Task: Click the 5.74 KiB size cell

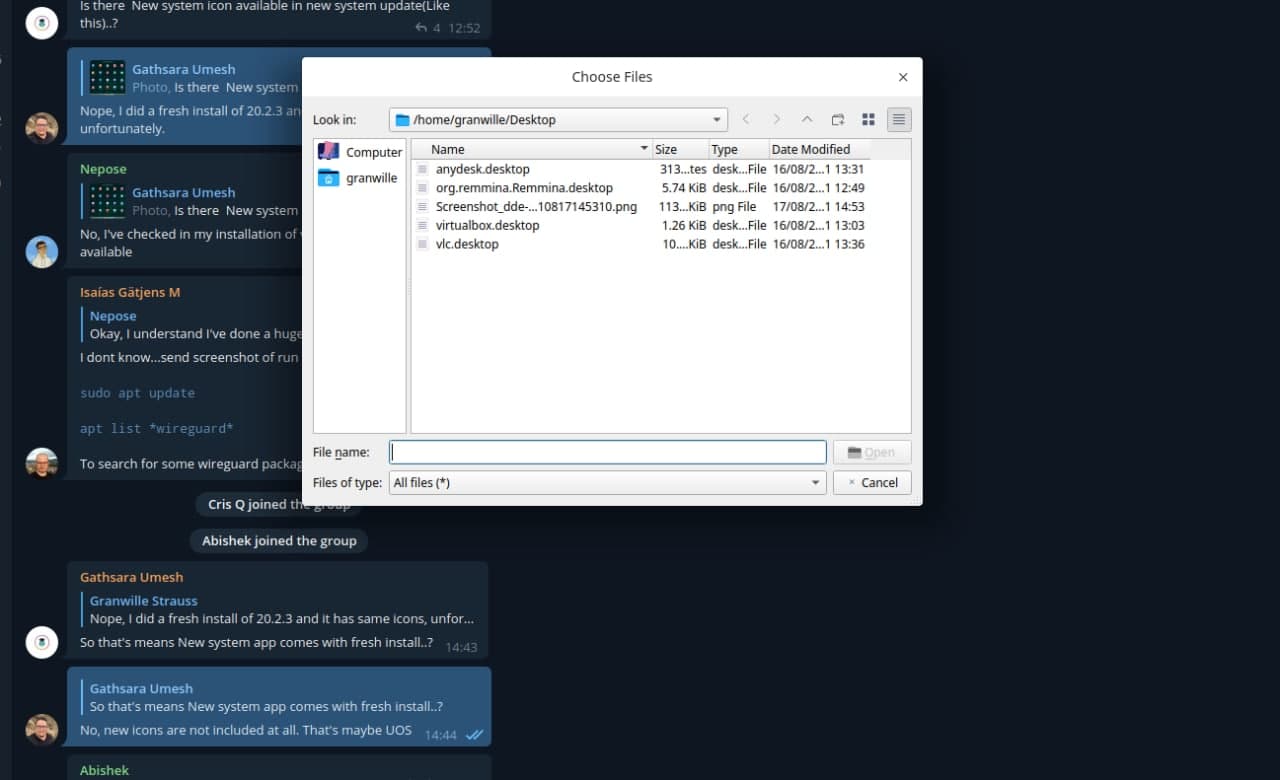Action: (x=684, y=188)
